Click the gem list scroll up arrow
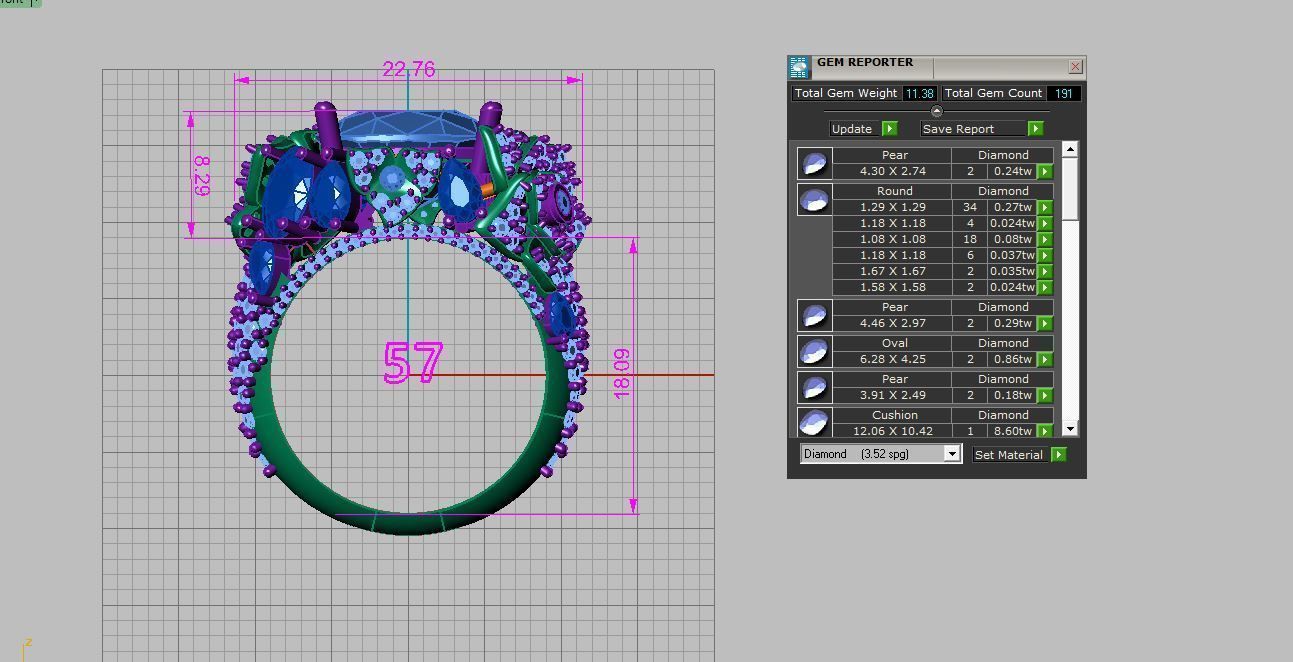Viewport: 1293px width, 662px height. pos(1070,149)
